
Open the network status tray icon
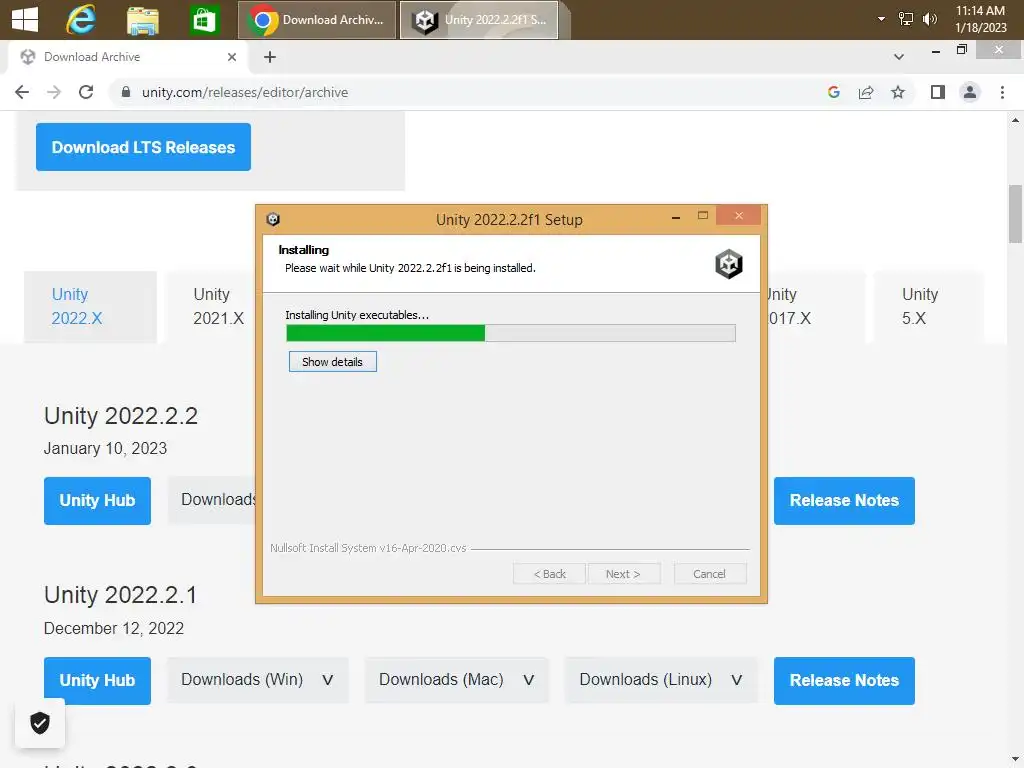click(x=905, y=19)
